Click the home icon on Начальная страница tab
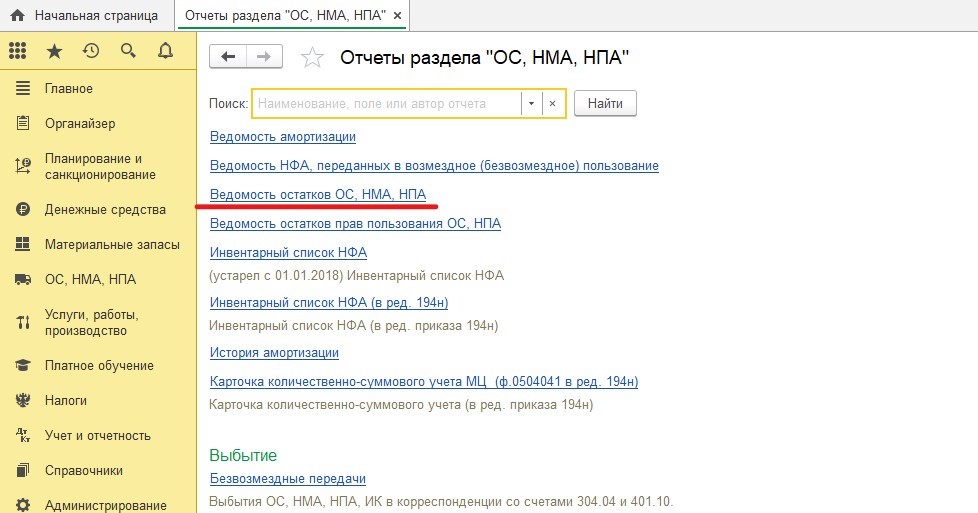This screenshot has width=978, height=513. click(17, 16)
